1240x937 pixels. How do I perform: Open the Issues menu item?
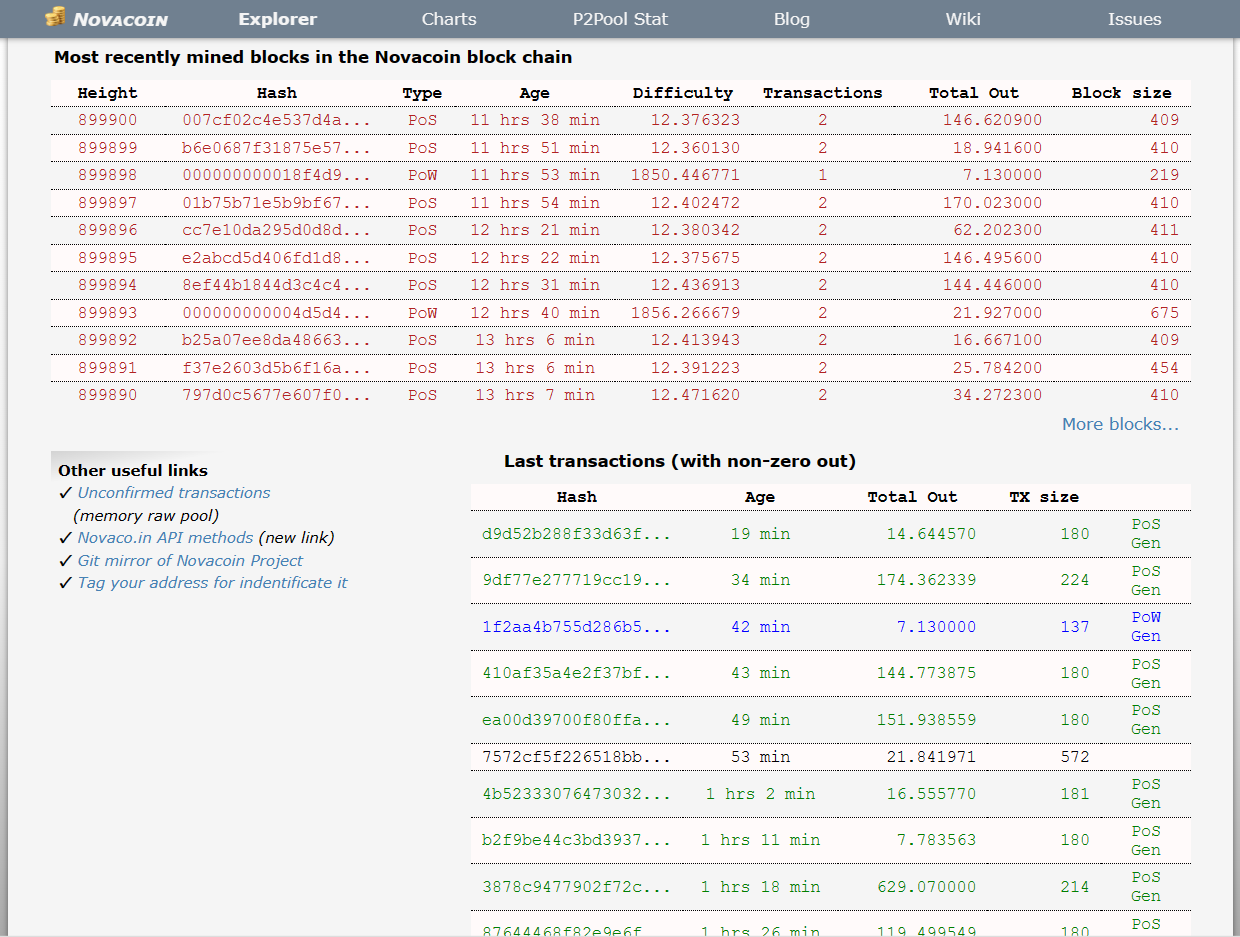tap(1134, 19)
